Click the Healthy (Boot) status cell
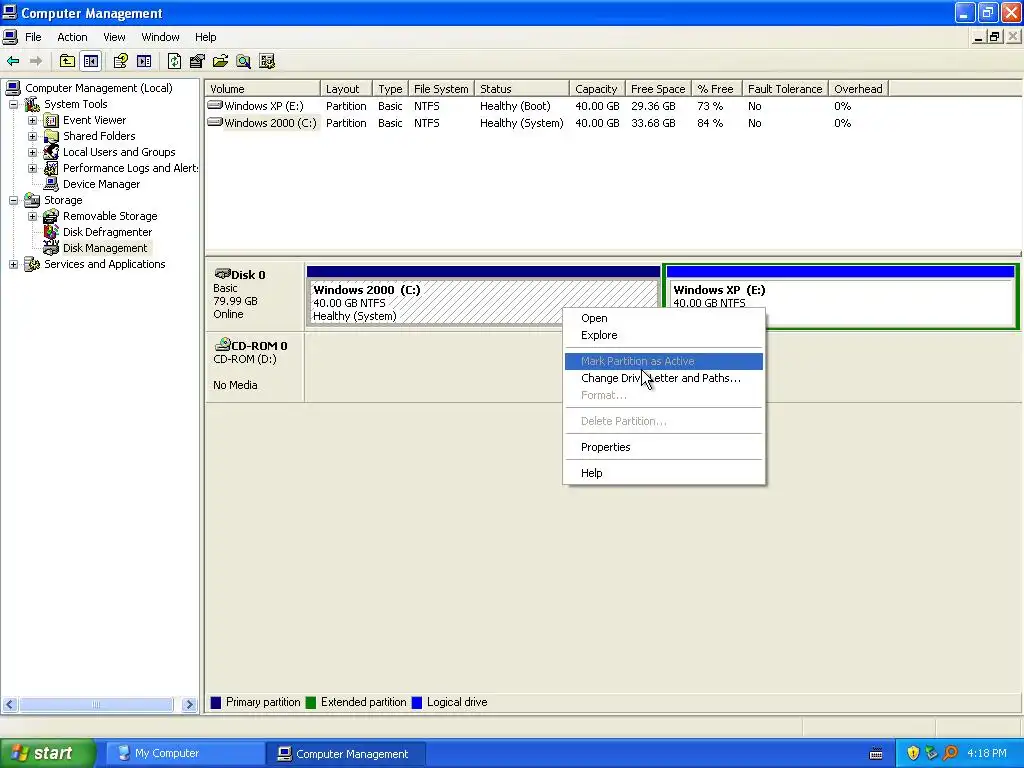Image resolution: width=1024 pixels, height=768 pixels. [x=515, y=106]
